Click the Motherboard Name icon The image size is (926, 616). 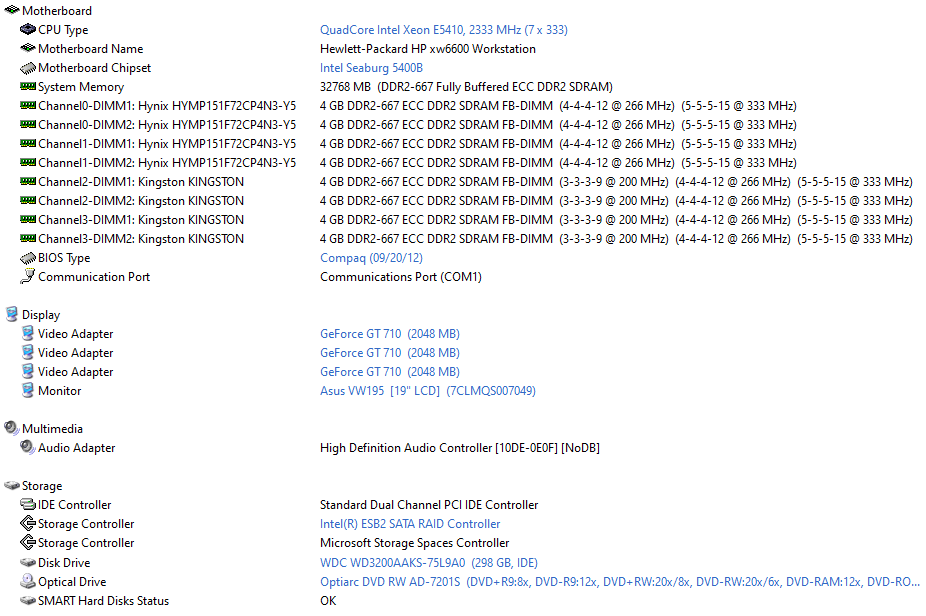[x=28, y=48]
